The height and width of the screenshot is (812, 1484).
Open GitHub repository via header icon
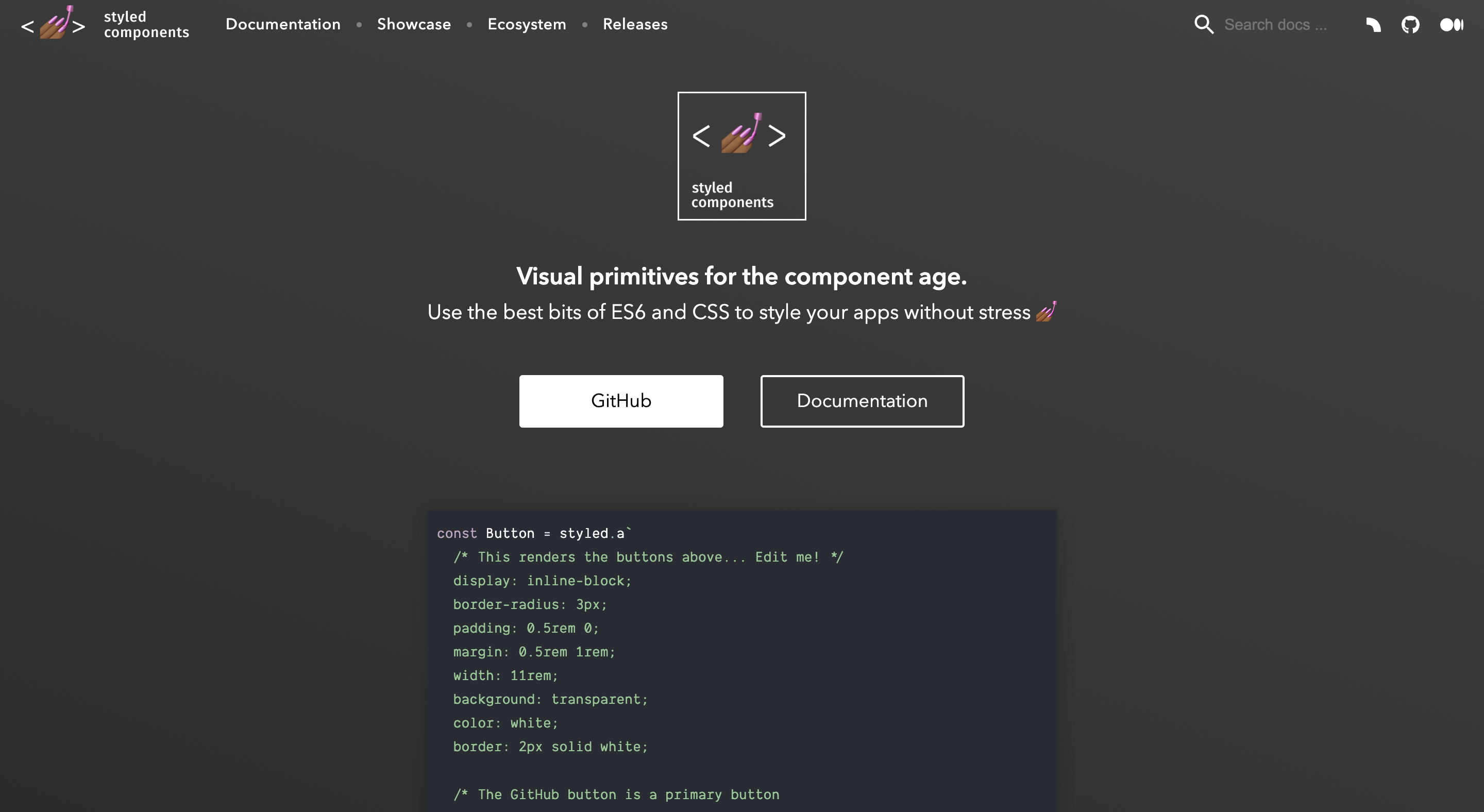pos(1410,23)
